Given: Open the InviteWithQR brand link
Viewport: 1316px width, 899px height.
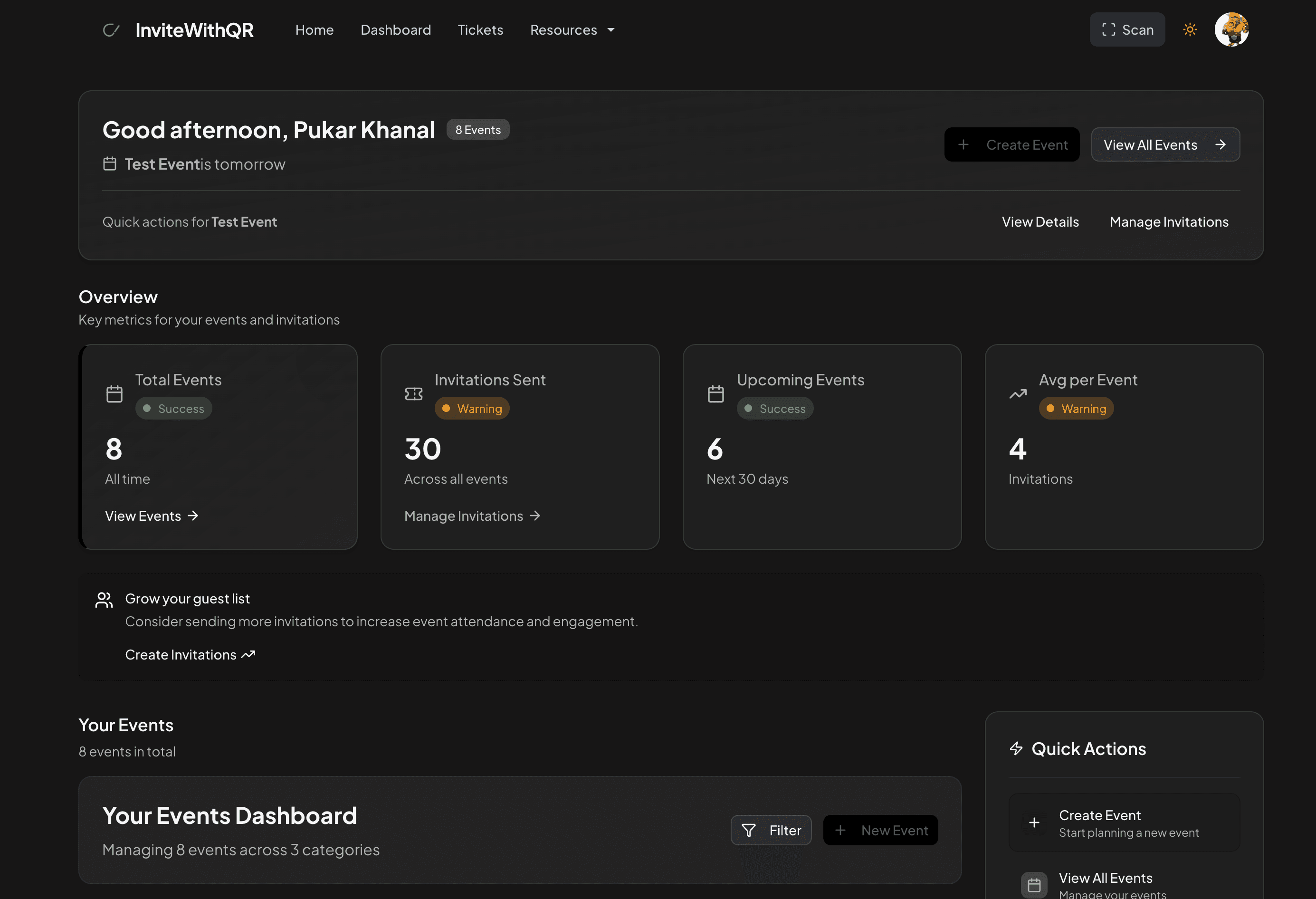Looking at the screenshot, I should (194, 30).
